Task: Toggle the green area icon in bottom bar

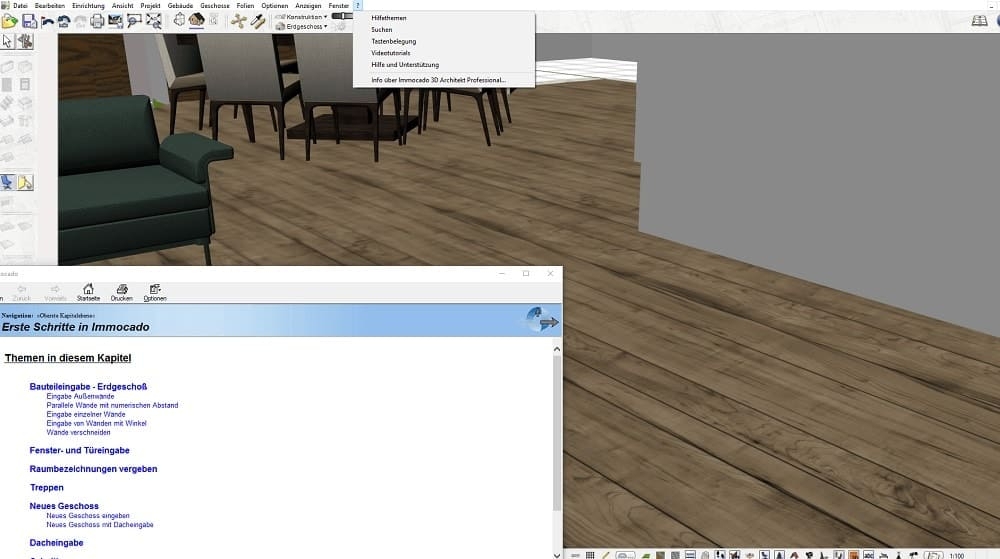Action: pos(645,555)
